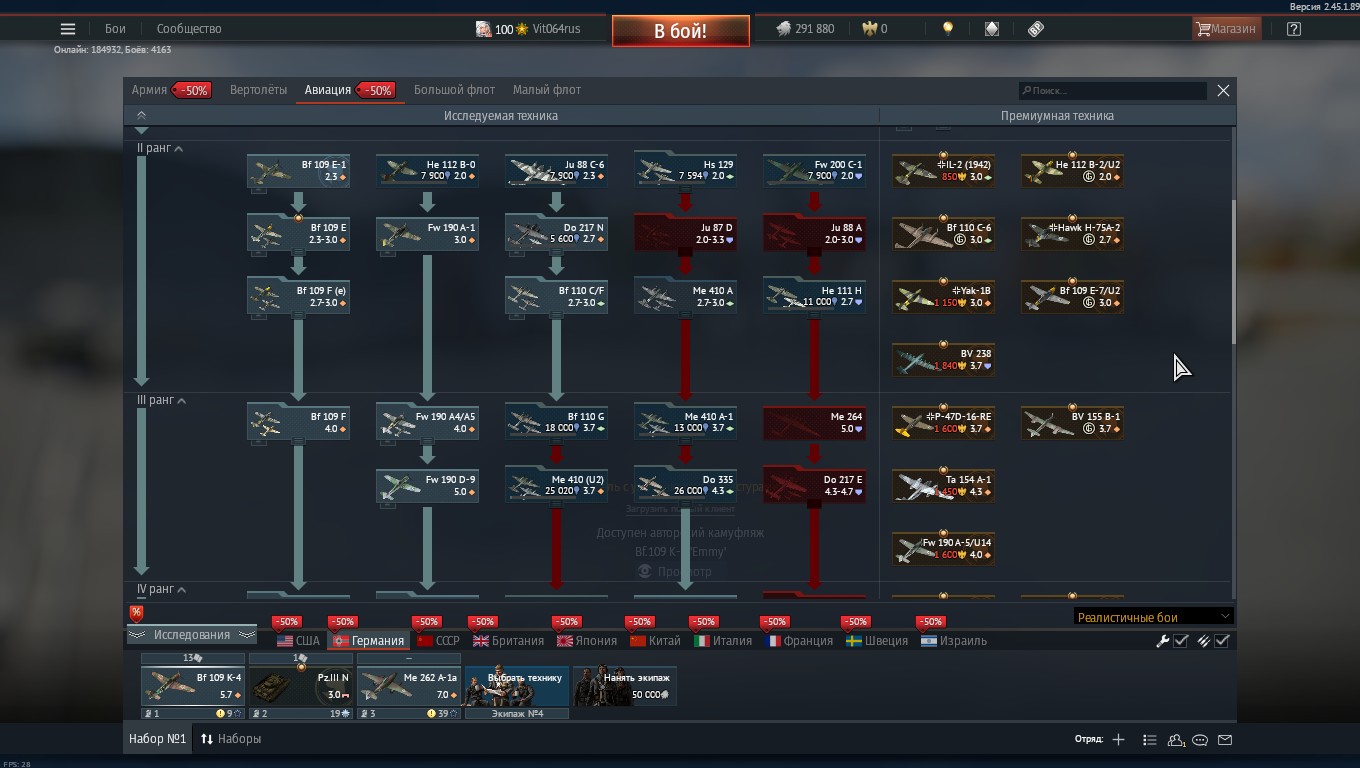This screenshot has height=768, width=1360.
Task: Open the Battle Pass BP icon
Action: pos(1036,29)
